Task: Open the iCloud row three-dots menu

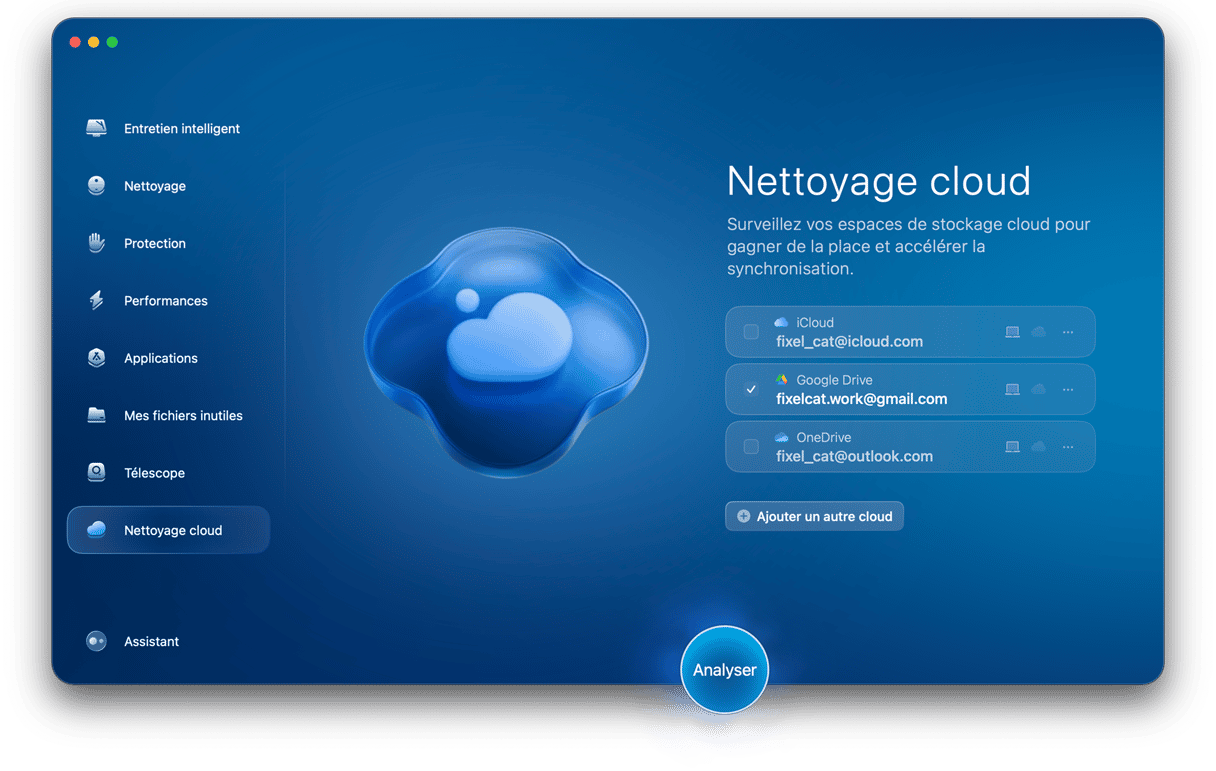Action: click(1067, 332)
